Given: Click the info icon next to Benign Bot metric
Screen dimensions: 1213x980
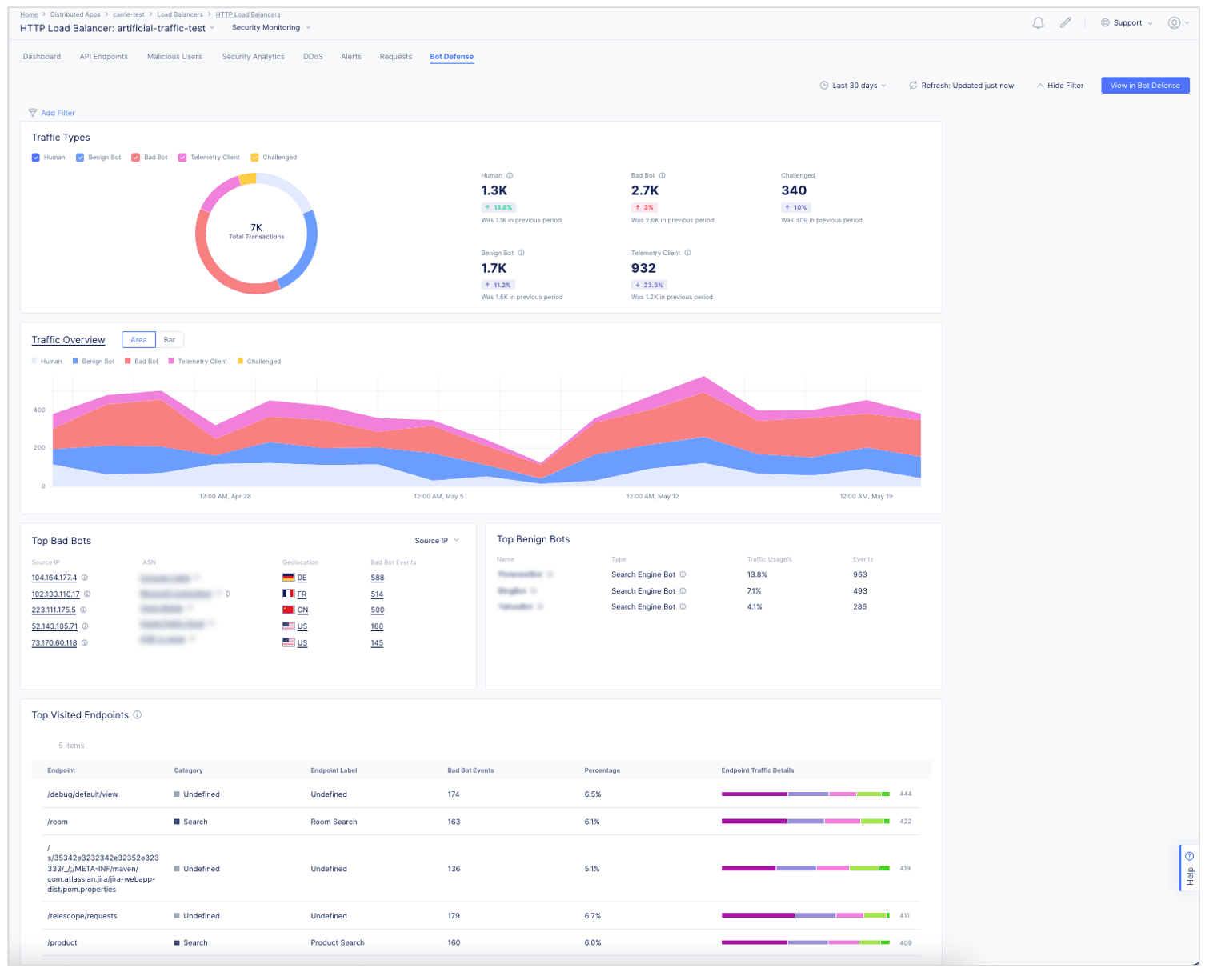Looking at the screenshot, I should tap(521, 253).
